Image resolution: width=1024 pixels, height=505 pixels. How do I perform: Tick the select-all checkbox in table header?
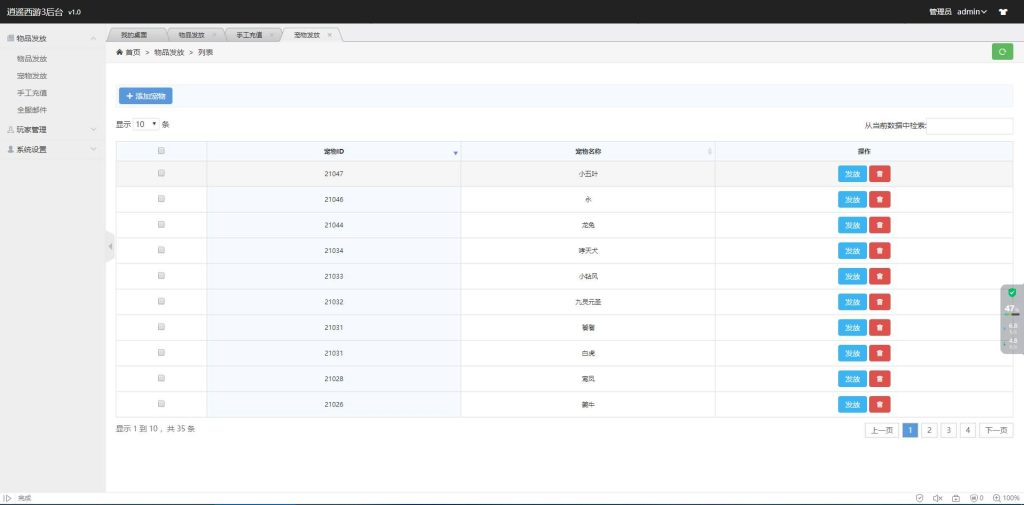(161, 151)
